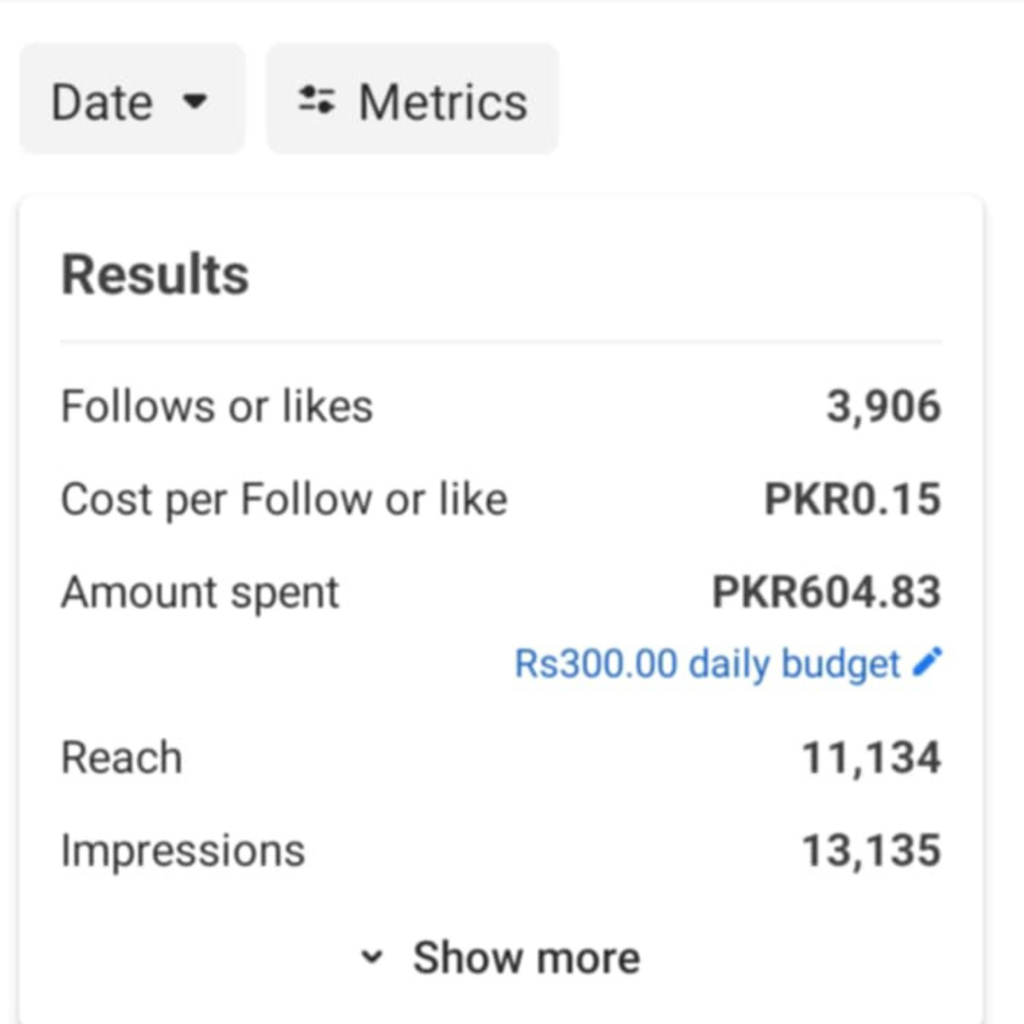1024x1024 pixels.
Task: Click the word Metrics in the filter button
Action: click(x=443, y=103)
